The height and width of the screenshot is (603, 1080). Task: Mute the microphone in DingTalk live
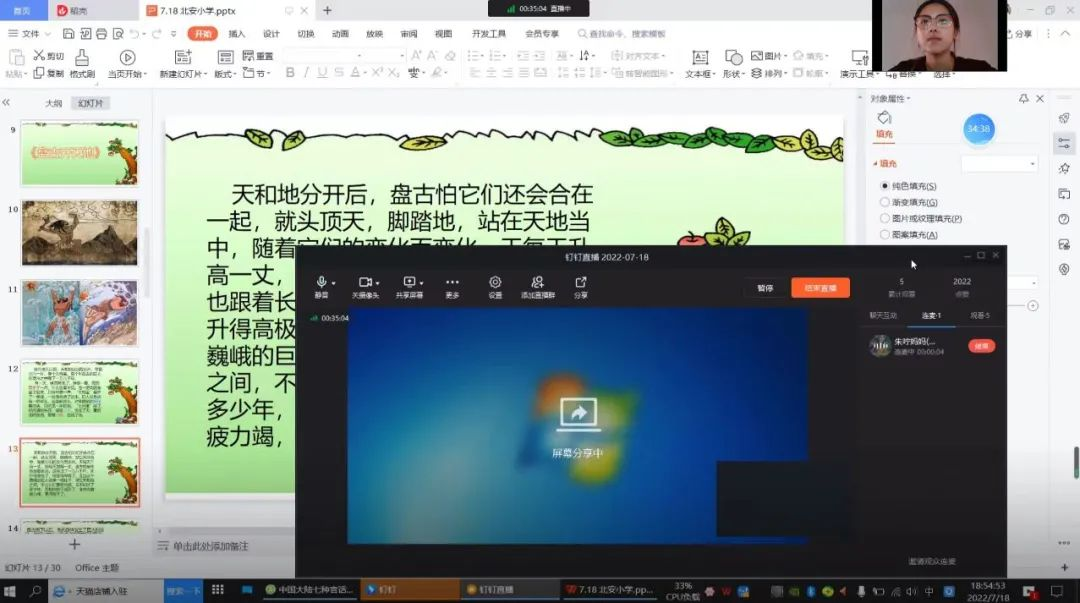click(x=321, y=284)
